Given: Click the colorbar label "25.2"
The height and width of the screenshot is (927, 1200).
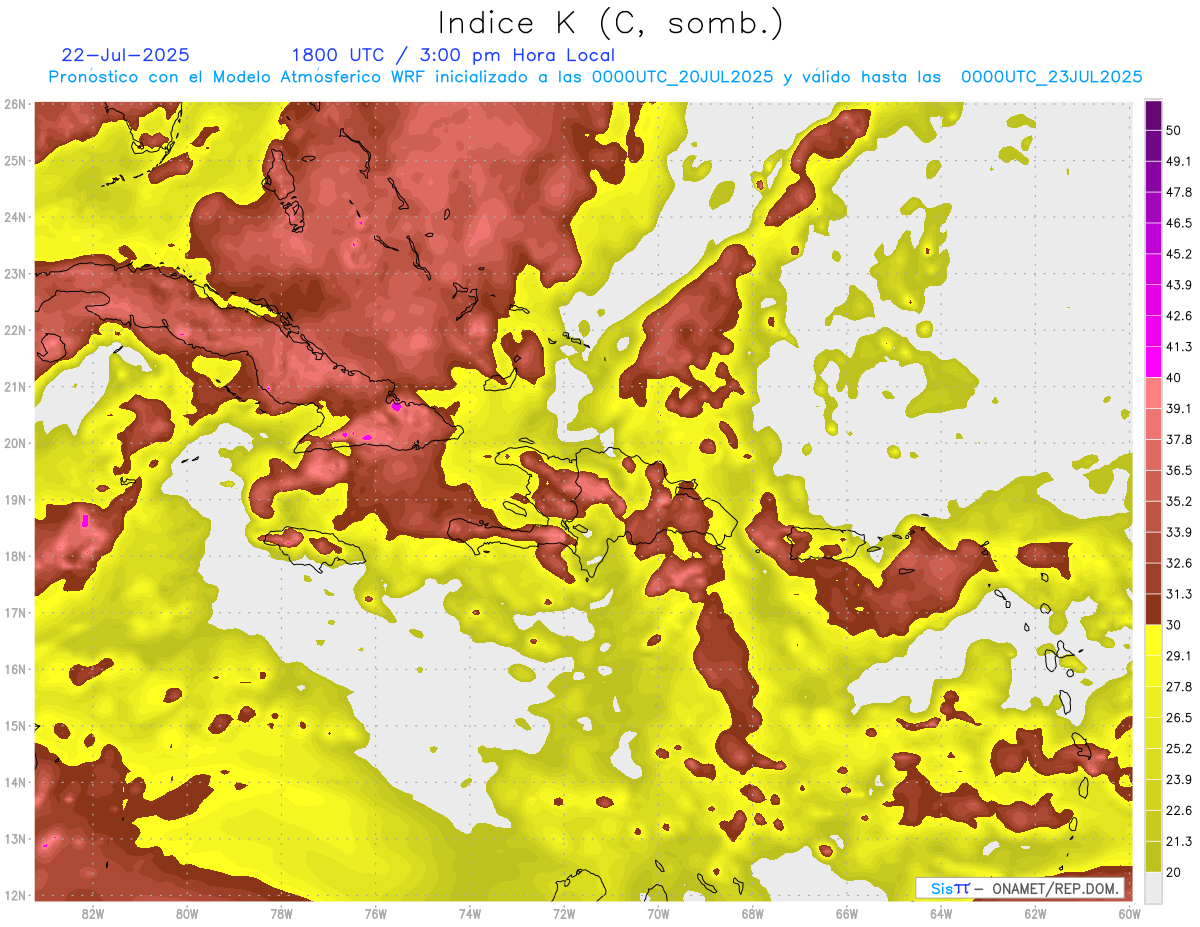Looking at the screenshot, I should pos(1178,749).
